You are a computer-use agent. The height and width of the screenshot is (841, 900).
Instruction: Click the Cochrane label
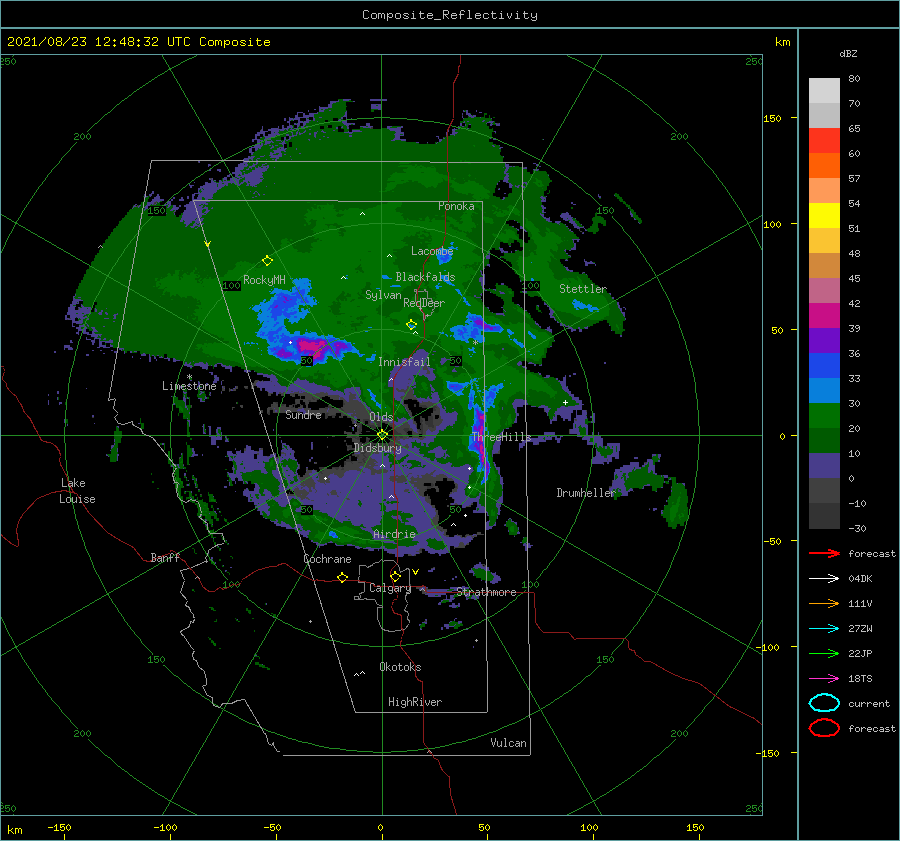point(327,559)
